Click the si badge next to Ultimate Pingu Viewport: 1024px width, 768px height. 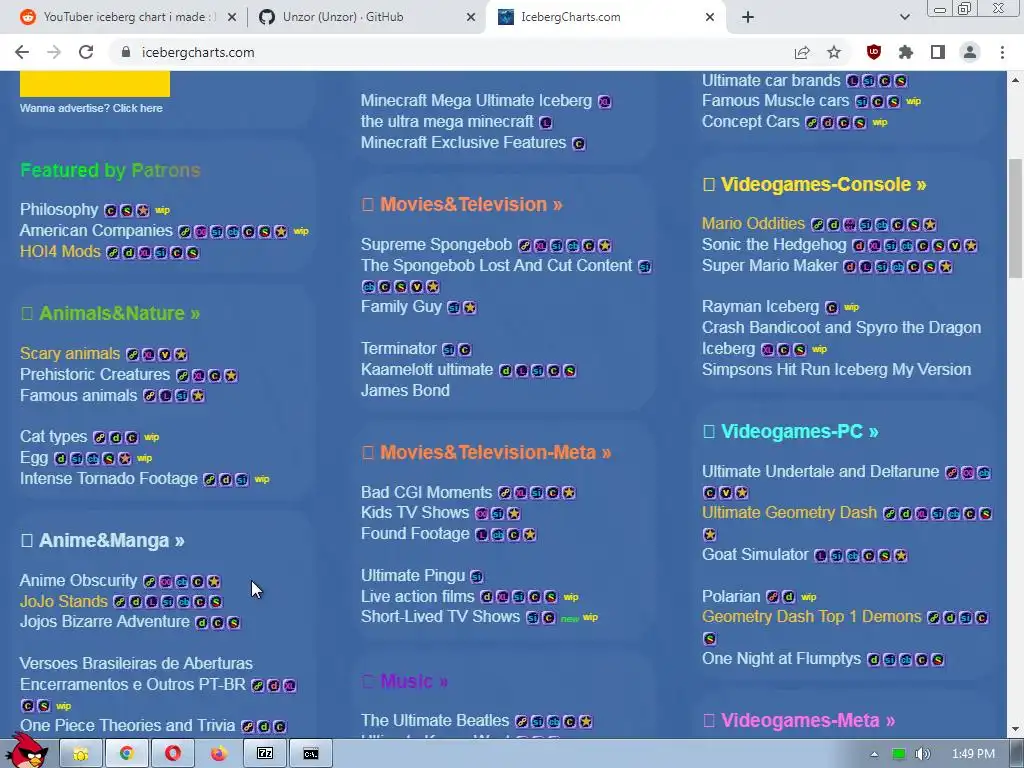point(477,577)
